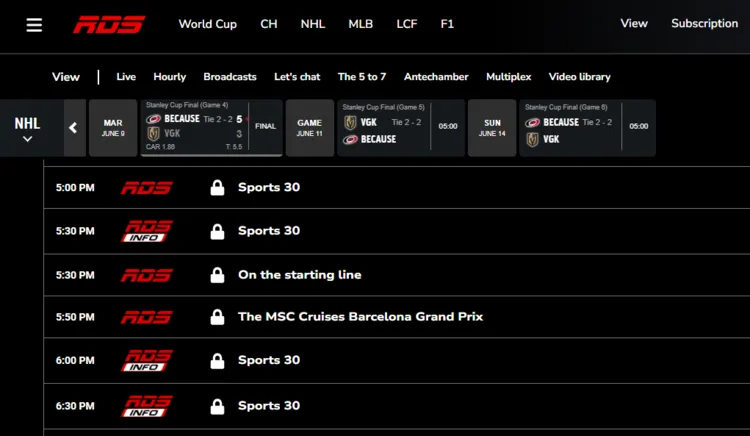Click the 6:30 PM time label

[75, 406]
